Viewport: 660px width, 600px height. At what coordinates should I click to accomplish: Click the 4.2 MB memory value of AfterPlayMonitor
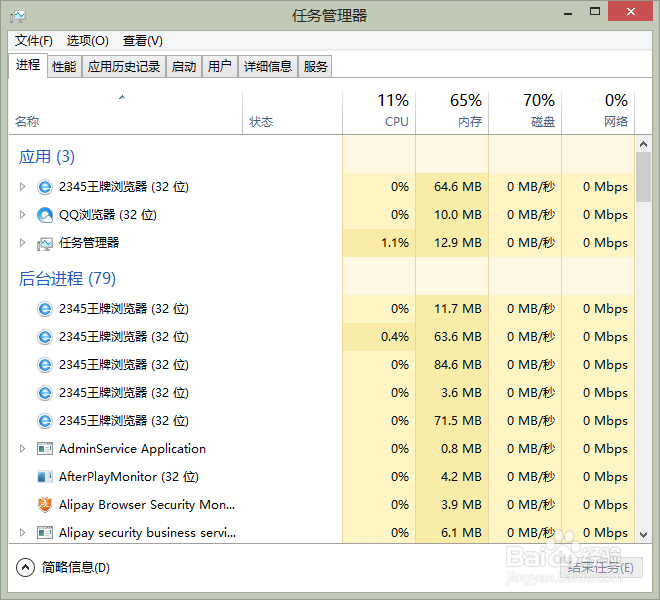(x=461, y=477)
